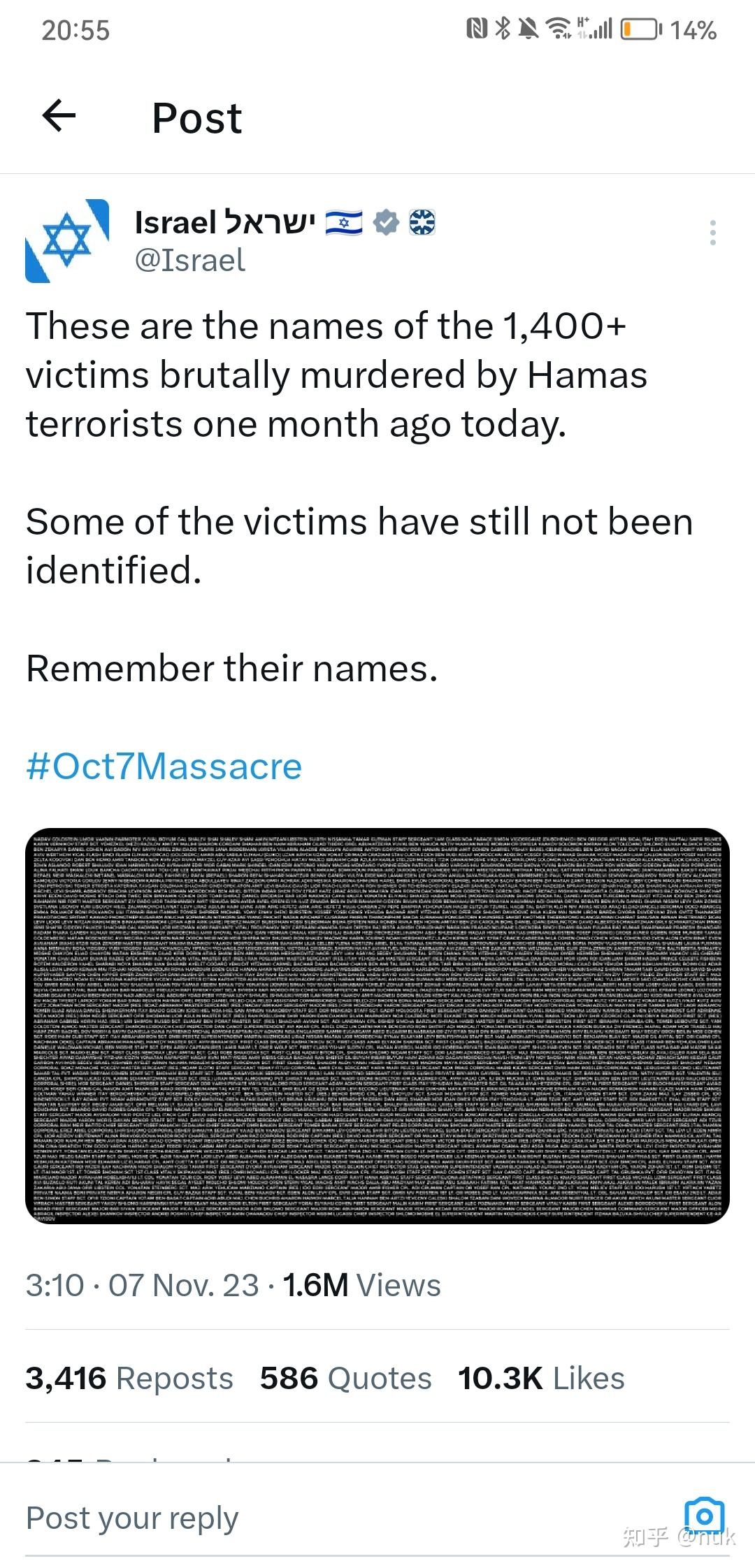This screenshot has width=755, height=1568.
Task: Tap the affiliation badge next to the checkmark
Action: (x=422, y=222)
